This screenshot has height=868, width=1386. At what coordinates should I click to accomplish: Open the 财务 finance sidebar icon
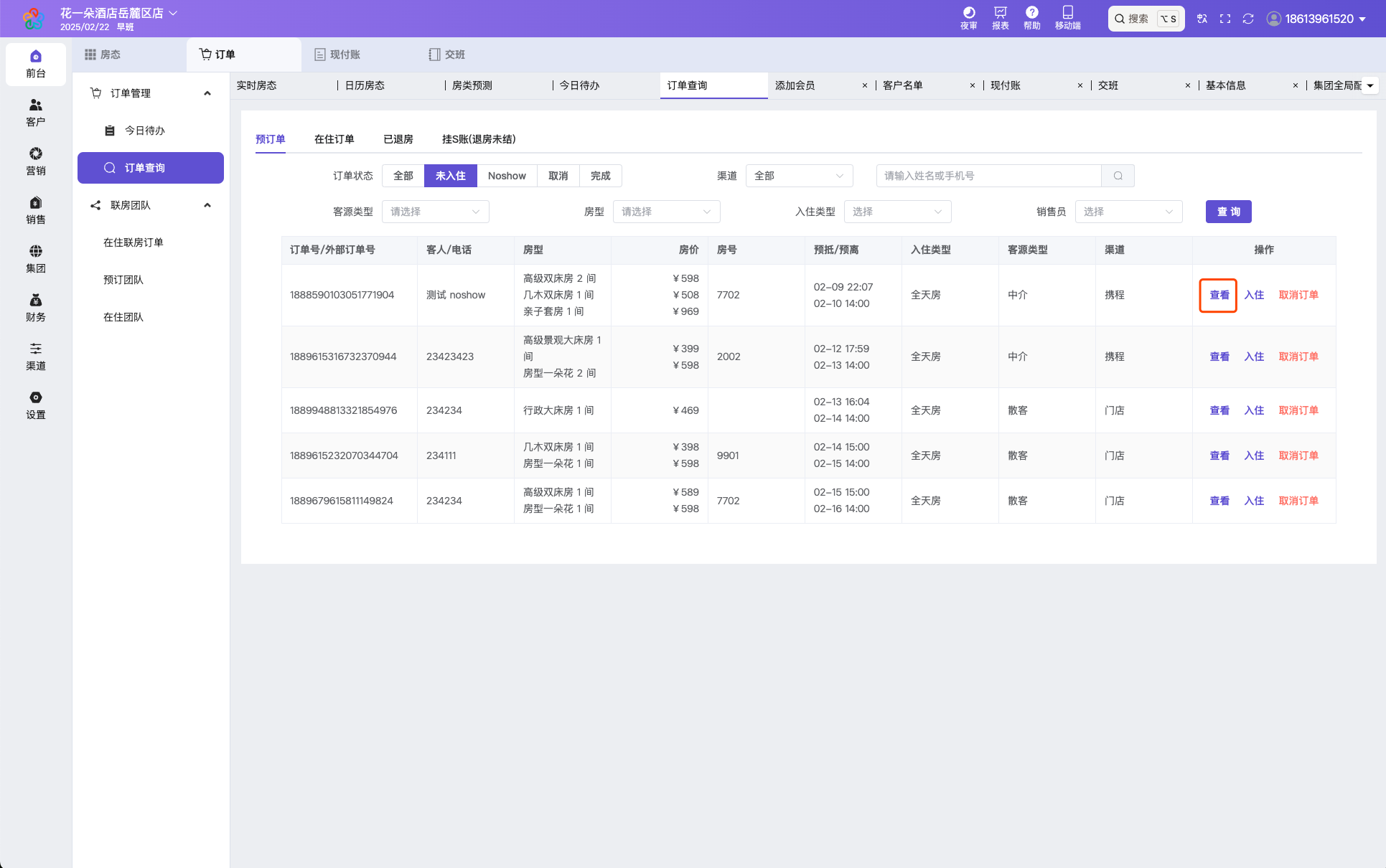pyautogui.click(x=36, y=308)
